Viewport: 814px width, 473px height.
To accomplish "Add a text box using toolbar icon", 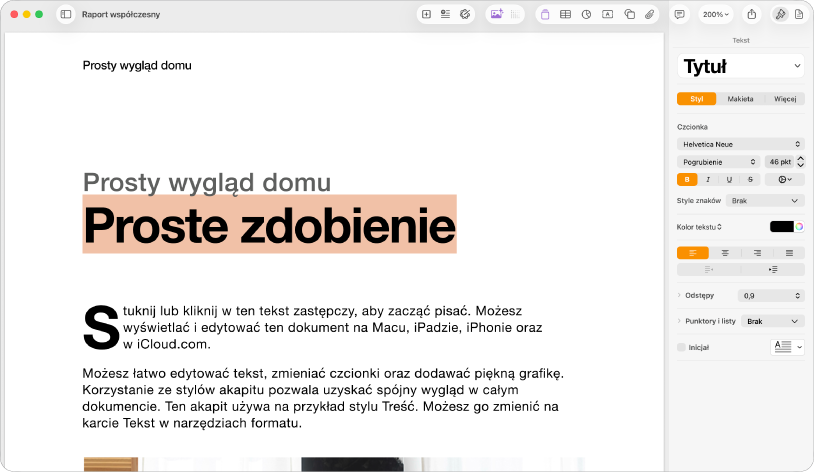I will (607, 15).
